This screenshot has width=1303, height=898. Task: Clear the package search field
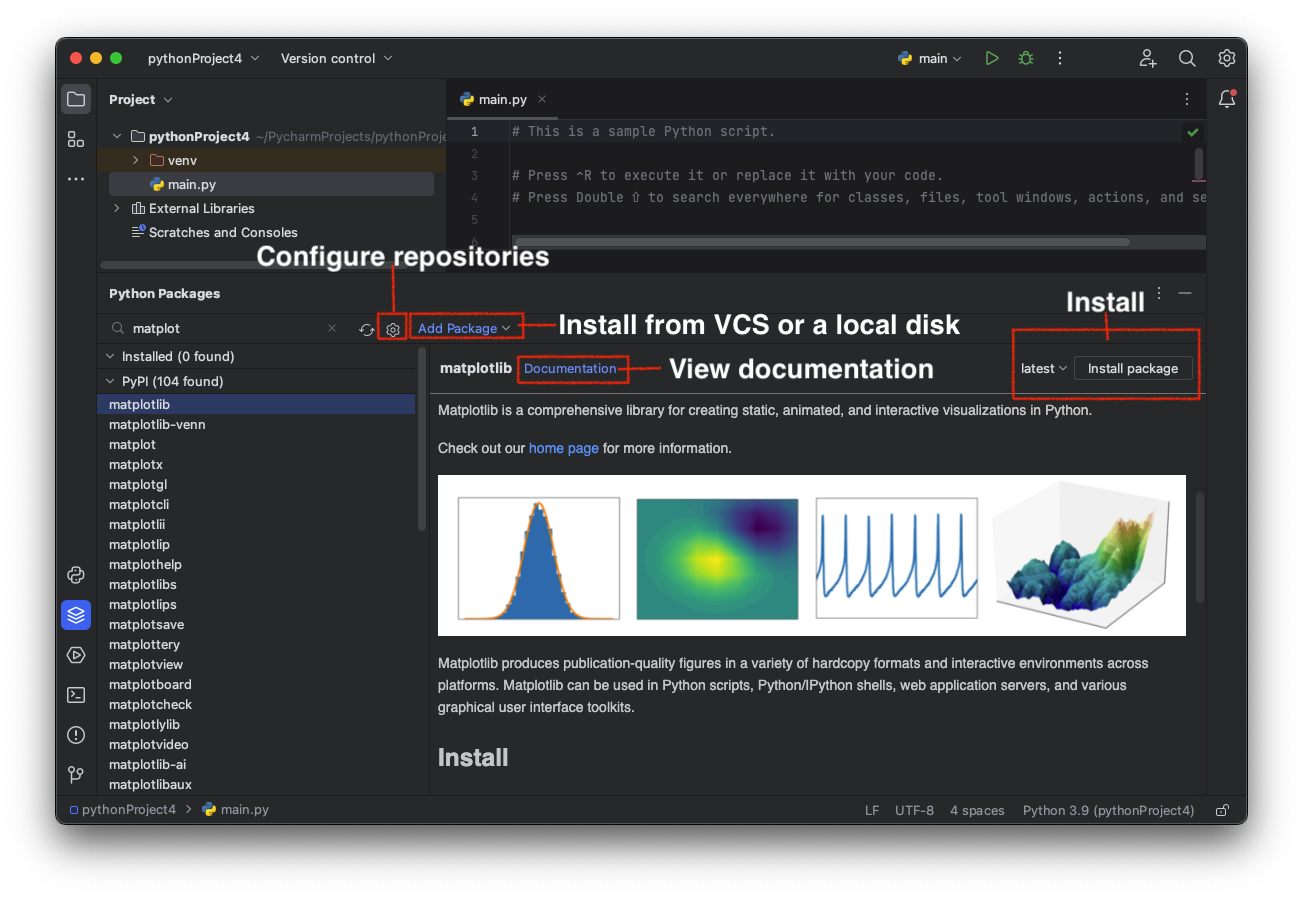[333, 328]
